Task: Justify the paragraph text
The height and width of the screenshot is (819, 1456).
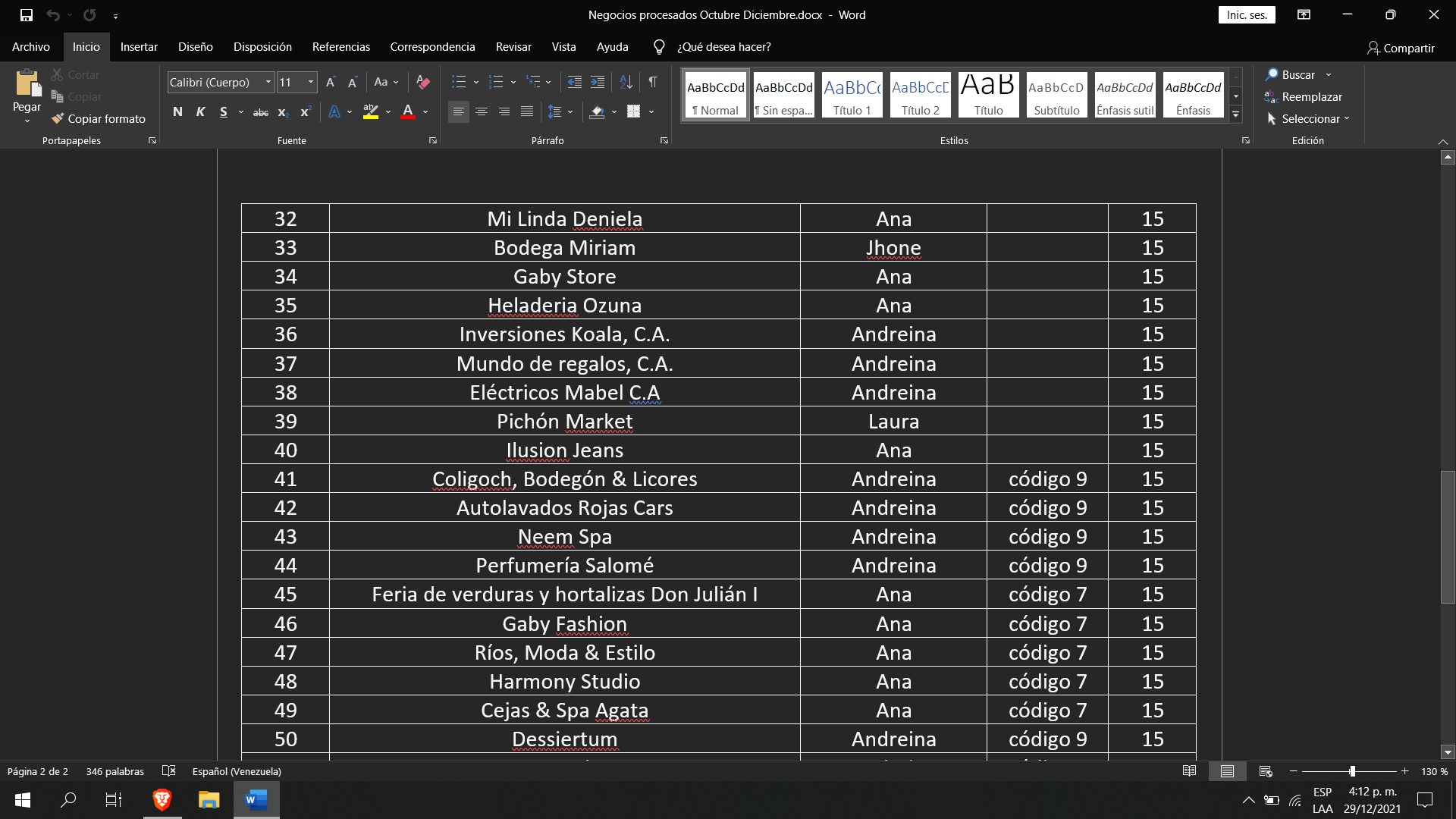Action: click(526, 112)
